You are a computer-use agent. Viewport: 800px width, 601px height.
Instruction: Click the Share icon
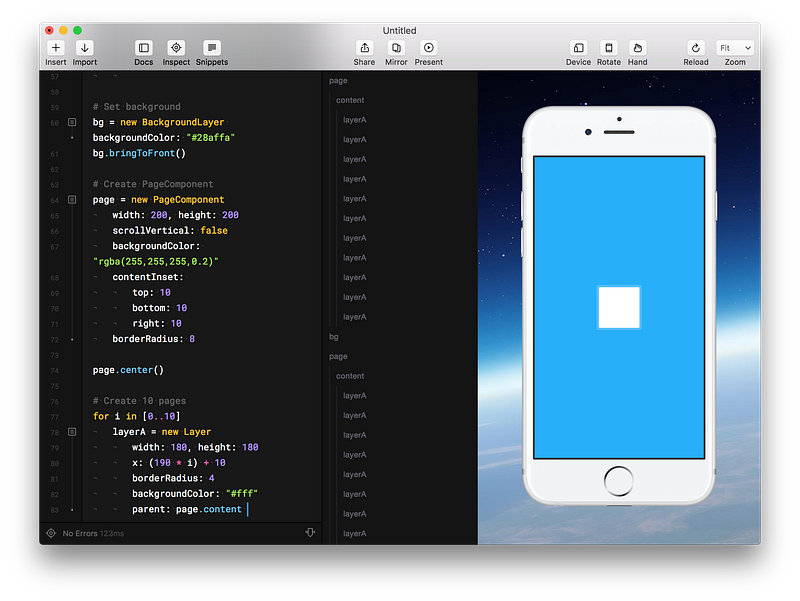point(364,47)
